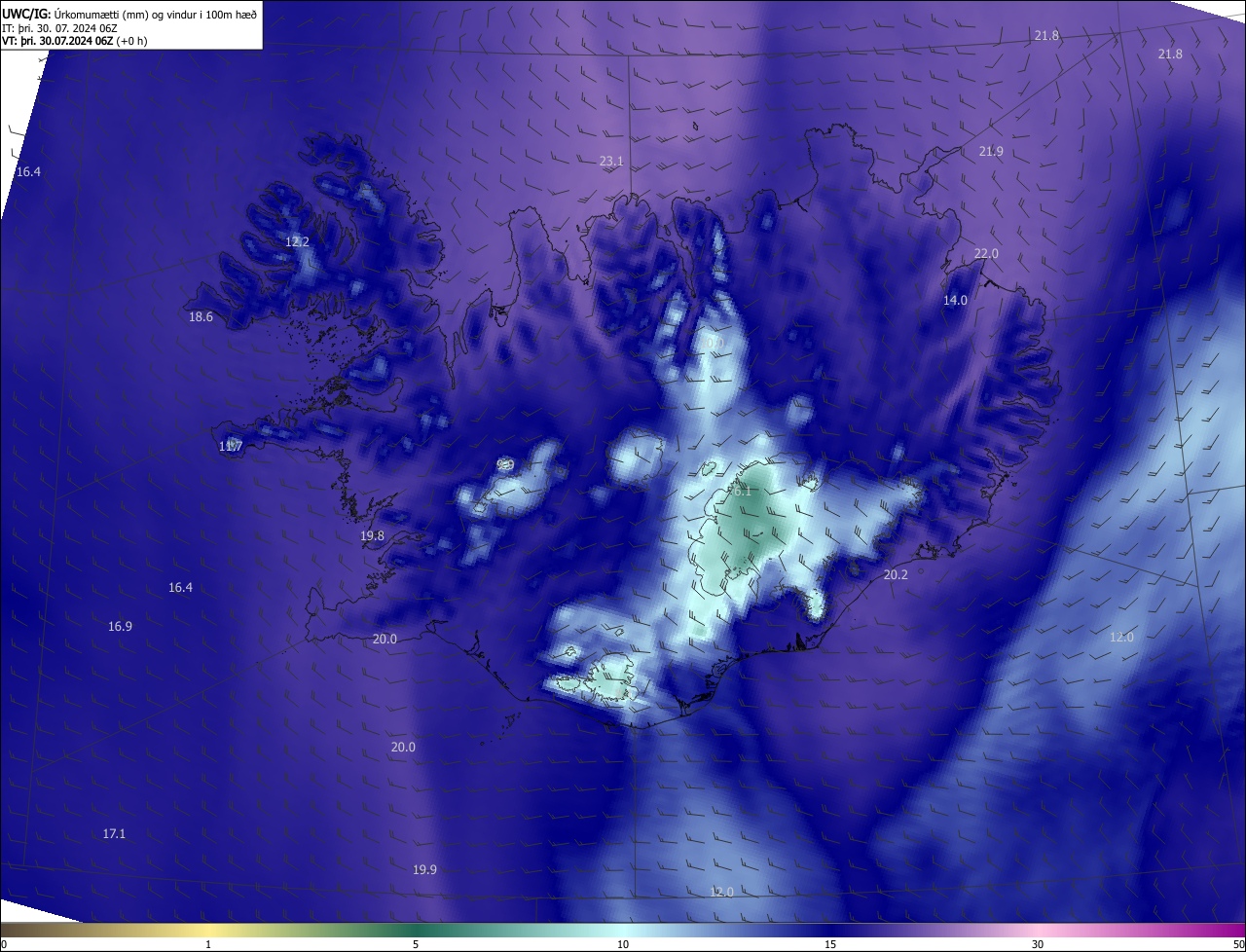Click the 17.1 value label
Image resolution: width=1246 pixels, height=952 pixels.
pyautogui.click(x=114, y=834)
